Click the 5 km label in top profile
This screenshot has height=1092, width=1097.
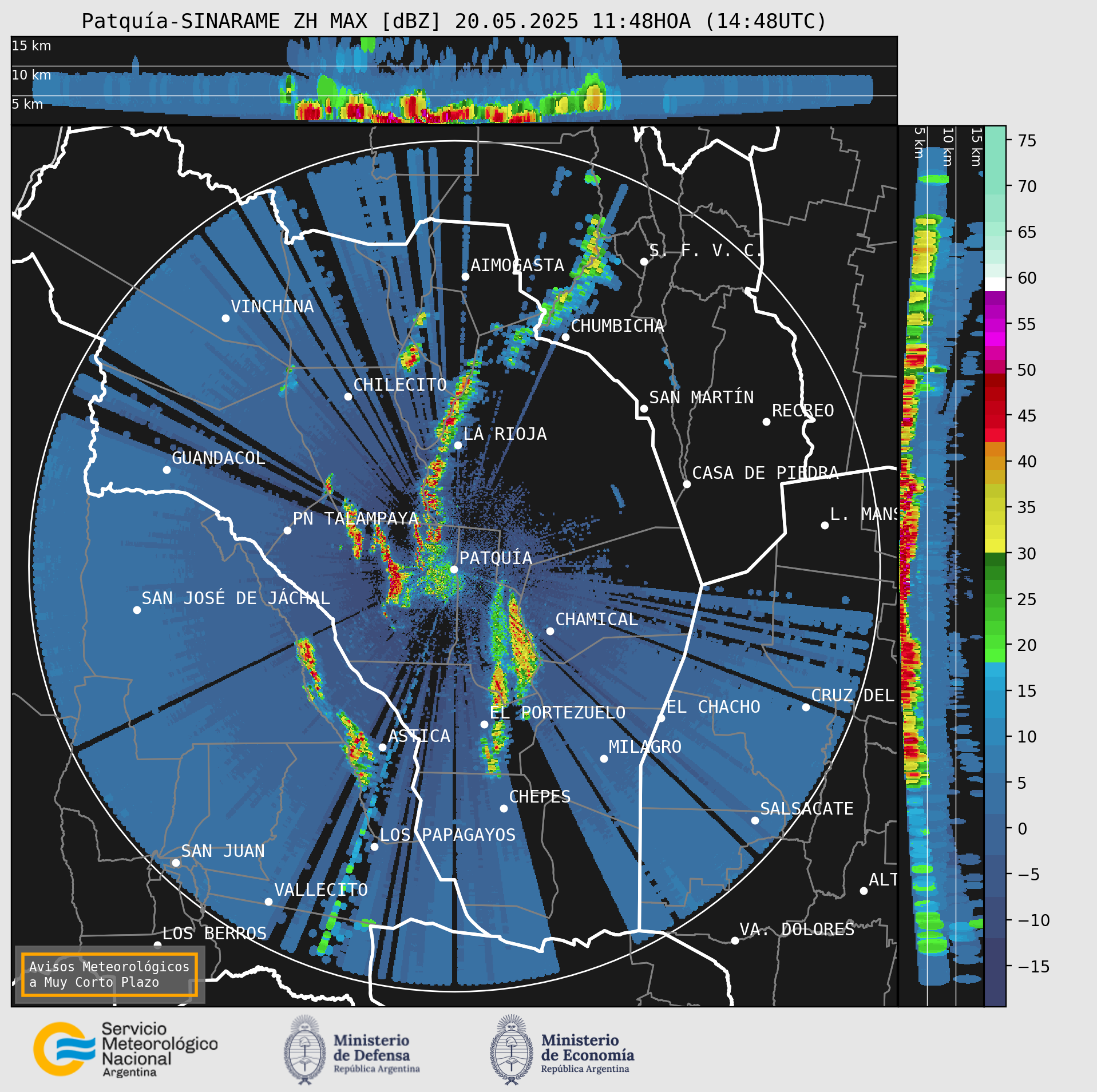[27, 104]
